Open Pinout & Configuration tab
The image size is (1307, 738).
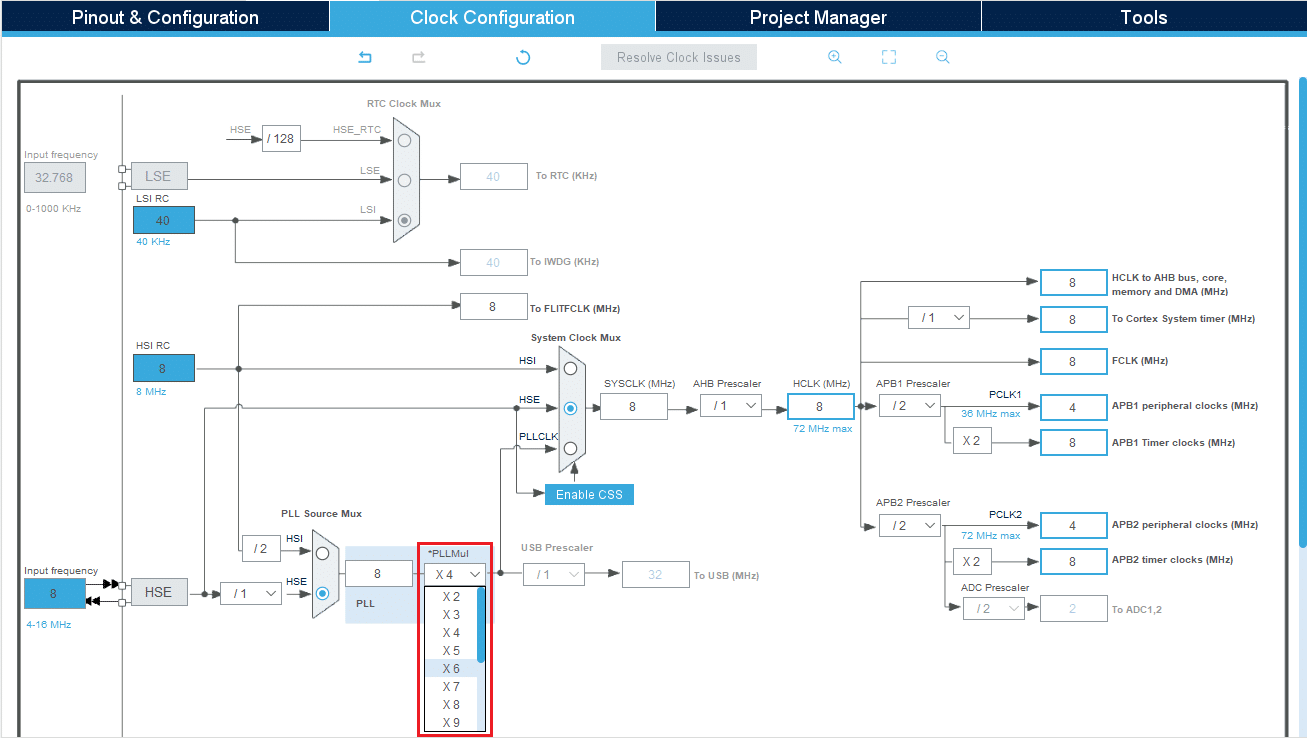click(165, 17)
